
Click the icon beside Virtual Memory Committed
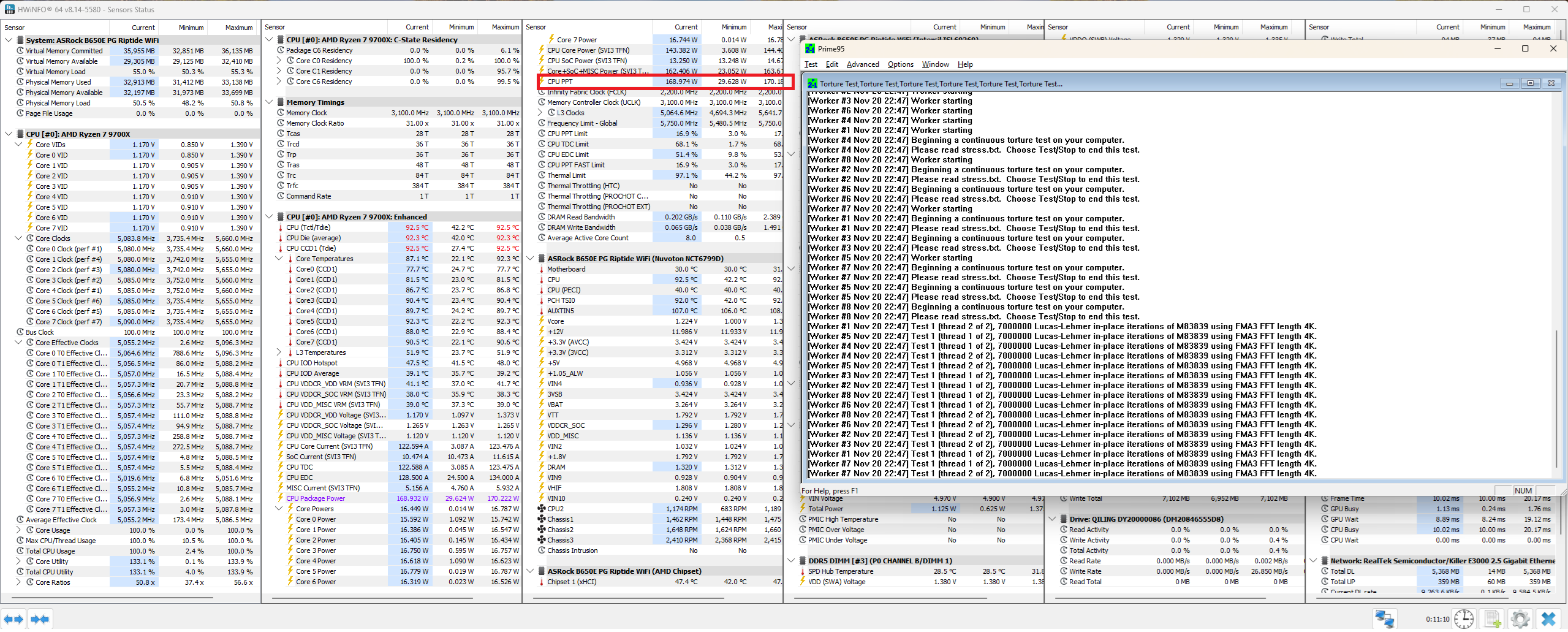[20, 51]
